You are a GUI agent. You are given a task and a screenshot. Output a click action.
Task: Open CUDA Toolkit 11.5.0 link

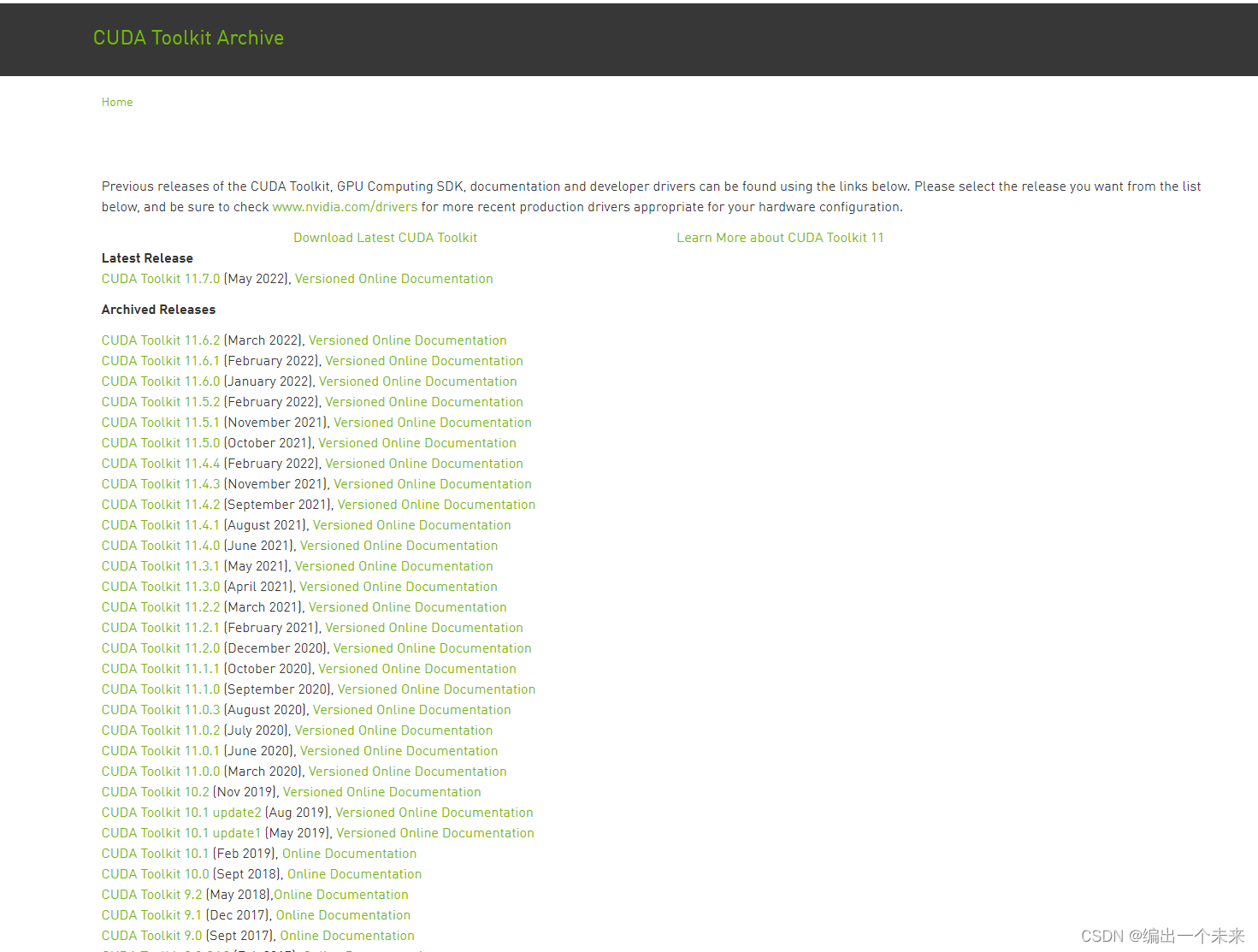tap(161, 443)
